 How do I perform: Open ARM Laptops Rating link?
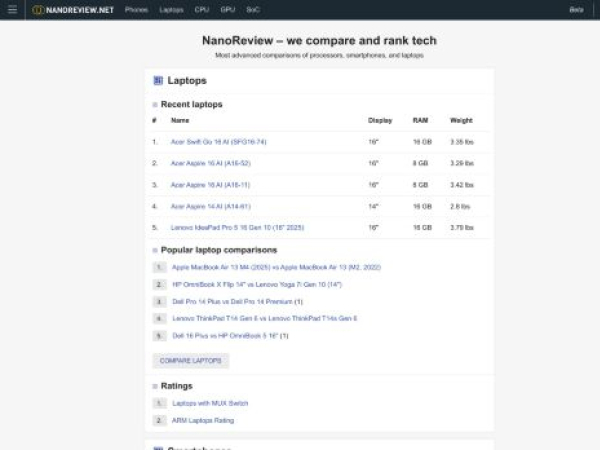pos(203,421)
